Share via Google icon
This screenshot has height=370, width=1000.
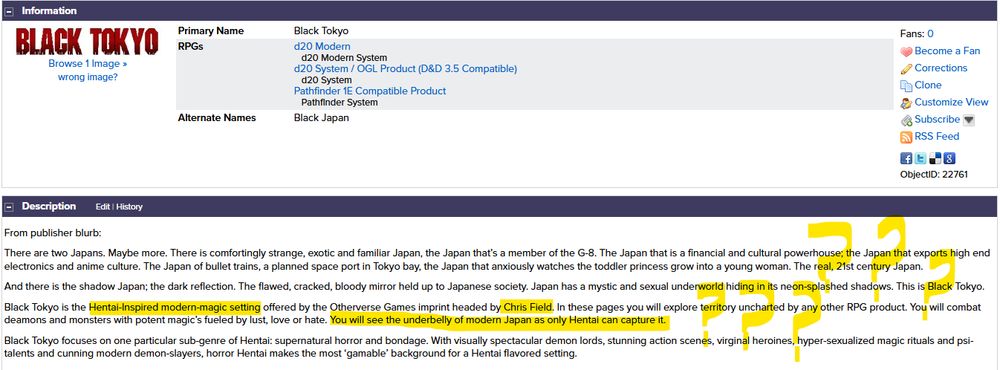950,159
